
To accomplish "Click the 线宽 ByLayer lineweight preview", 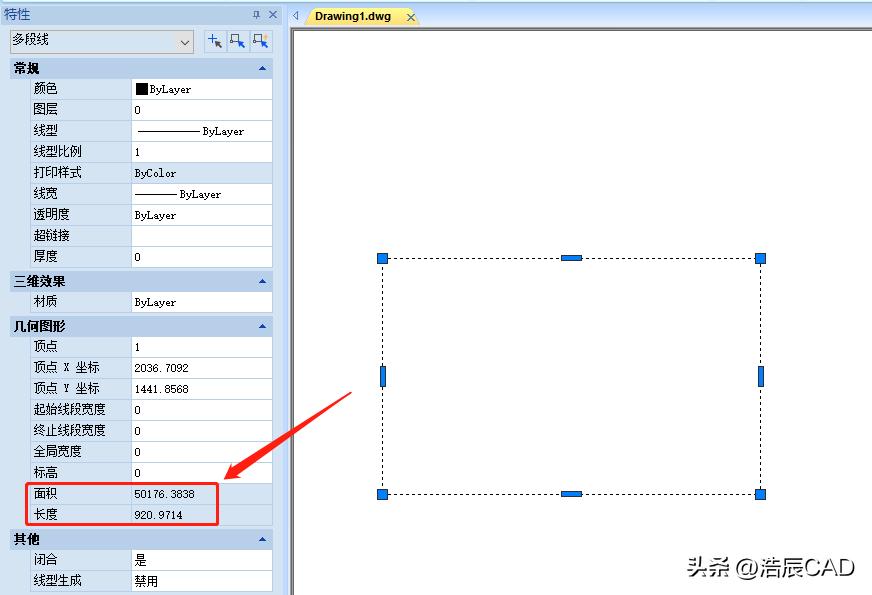I will (200, 193).
